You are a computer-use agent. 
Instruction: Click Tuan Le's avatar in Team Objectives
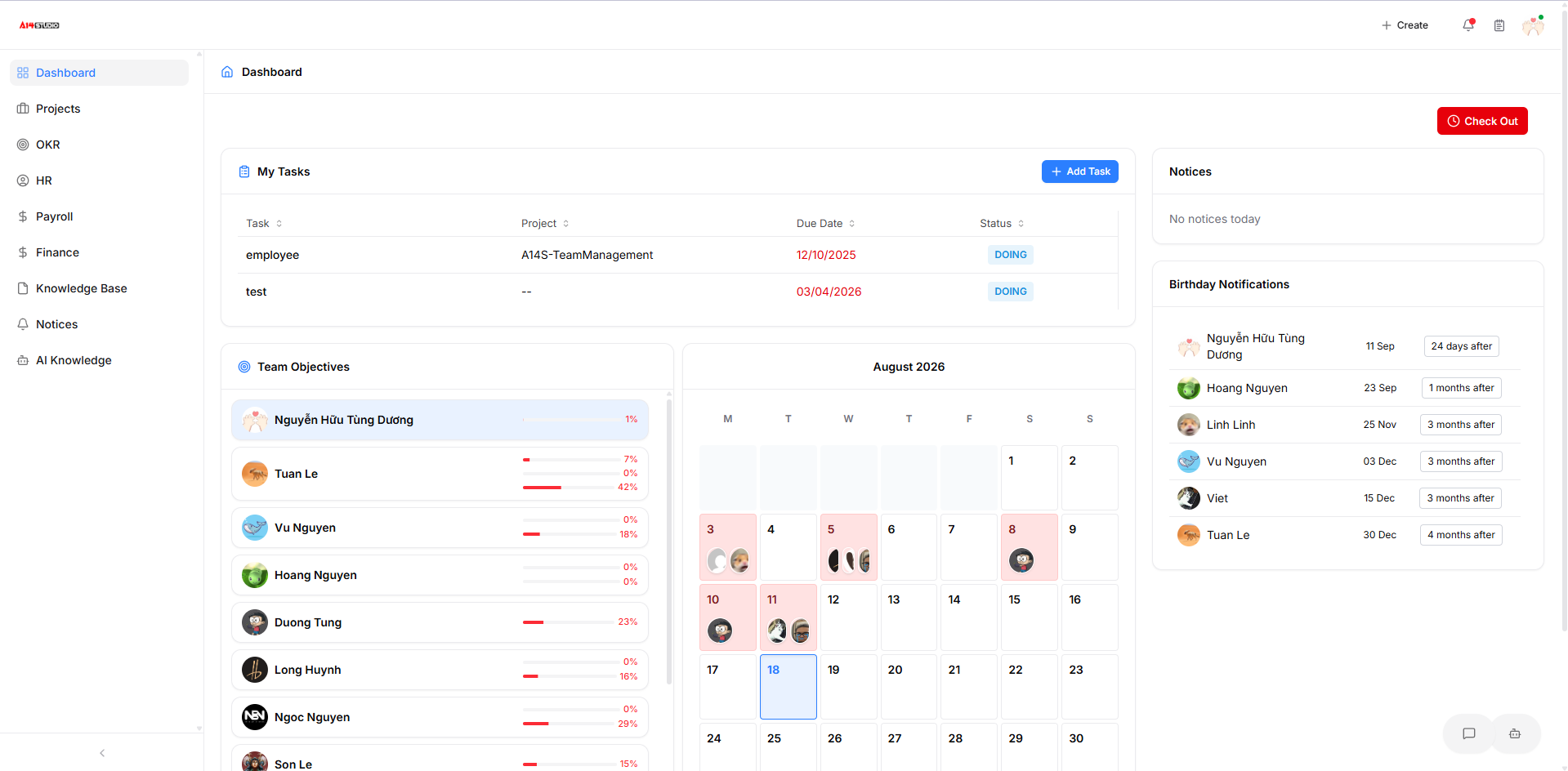pos(255,474)
